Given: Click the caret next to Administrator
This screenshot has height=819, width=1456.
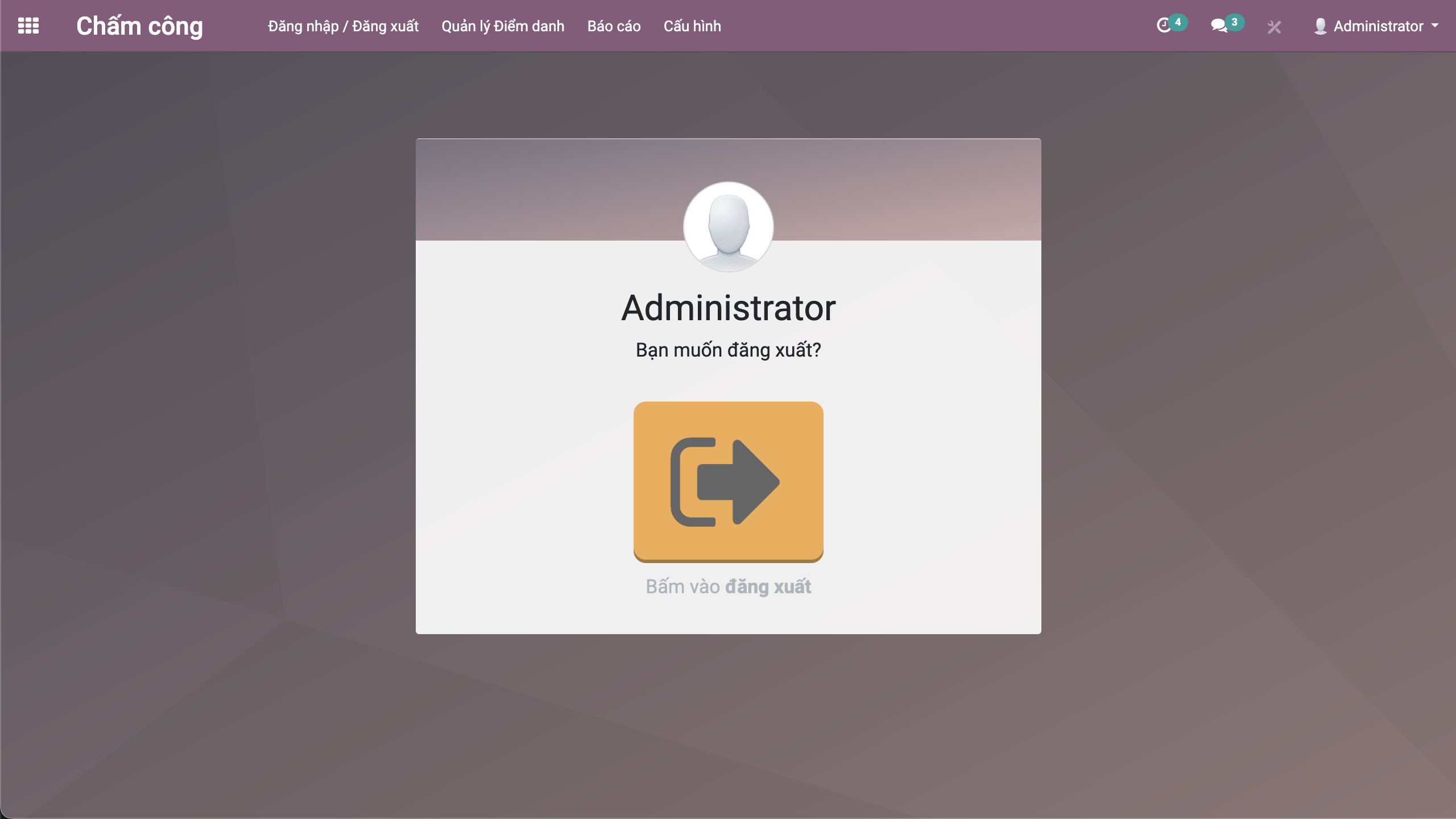Looking at the screenshot, I should [1435, 26].
